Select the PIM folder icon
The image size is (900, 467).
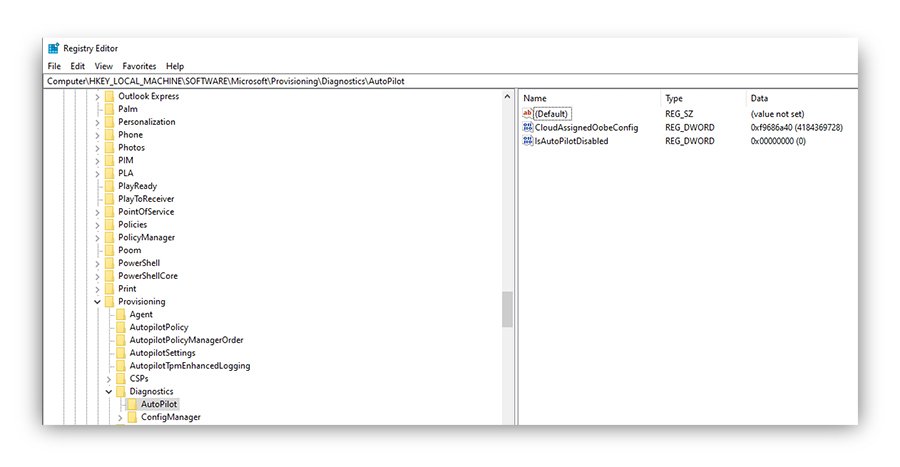coord(109,160)
